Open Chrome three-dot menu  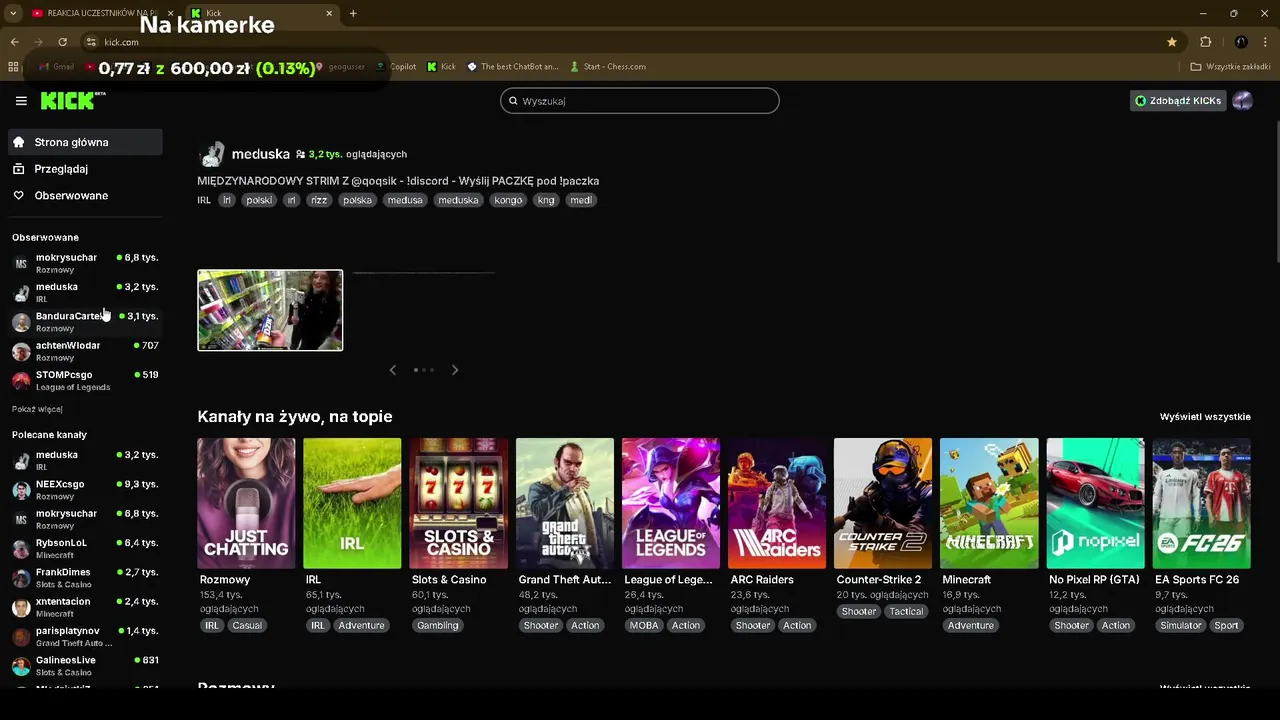click(x=1266, y=42)
